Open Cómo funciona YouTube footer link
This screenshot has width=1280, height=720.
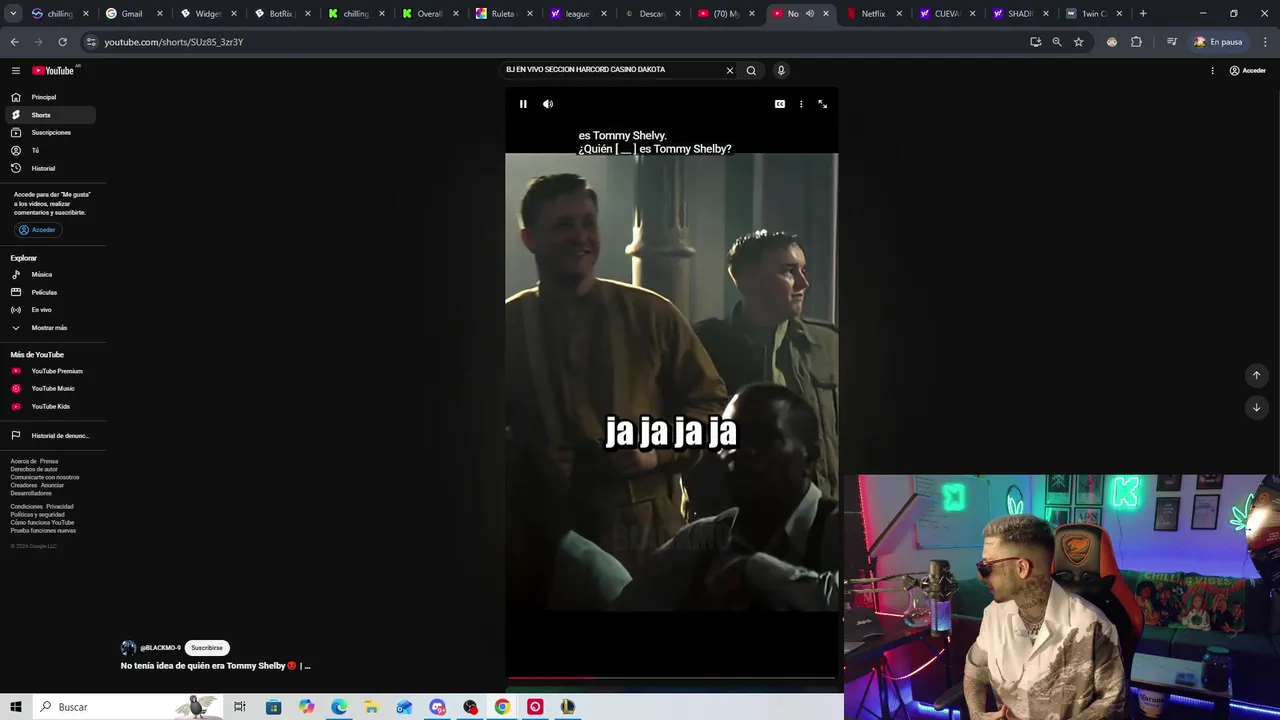[42, 523]
